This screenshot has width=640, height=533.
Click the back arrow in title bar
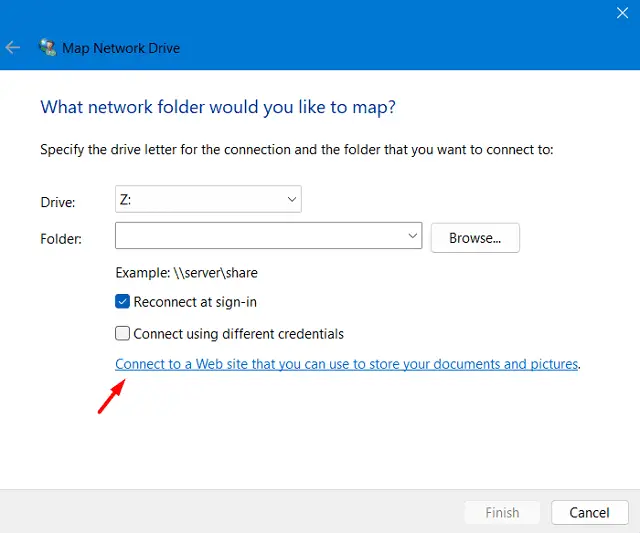(x=13, y=47)
